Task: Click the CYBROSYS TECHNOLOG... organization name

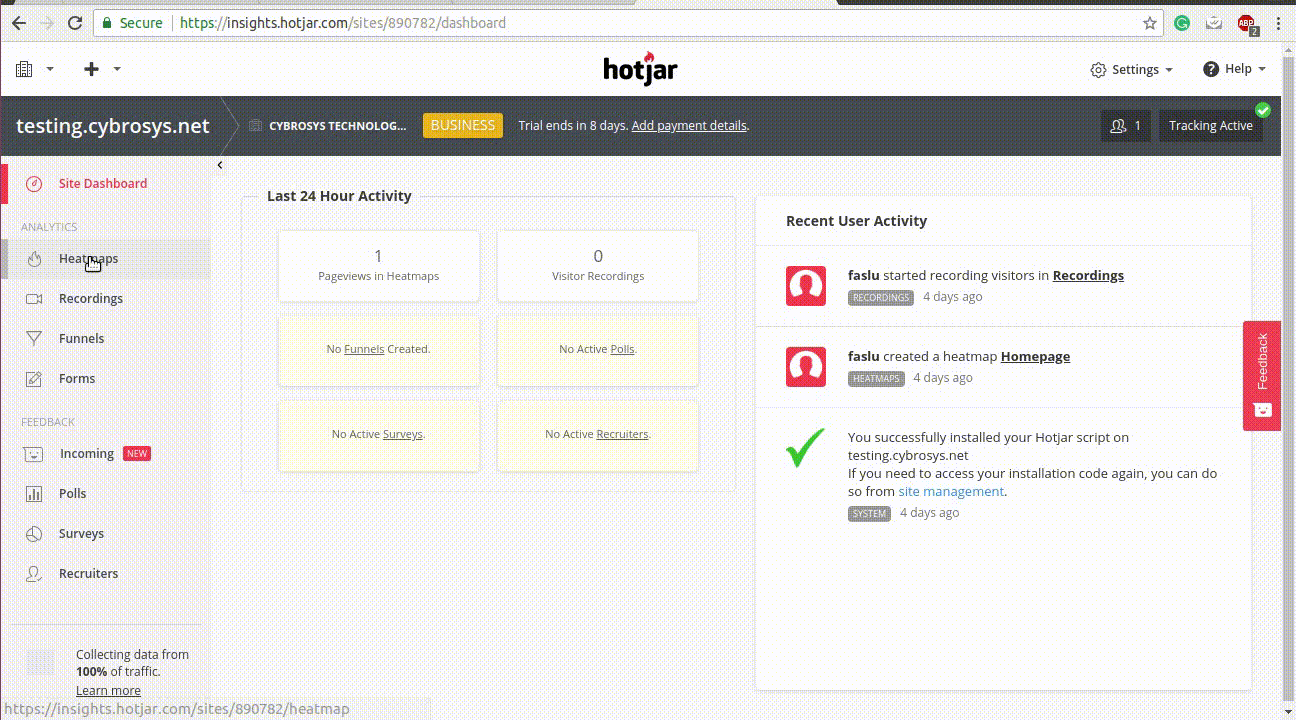Action: (338, 126)
